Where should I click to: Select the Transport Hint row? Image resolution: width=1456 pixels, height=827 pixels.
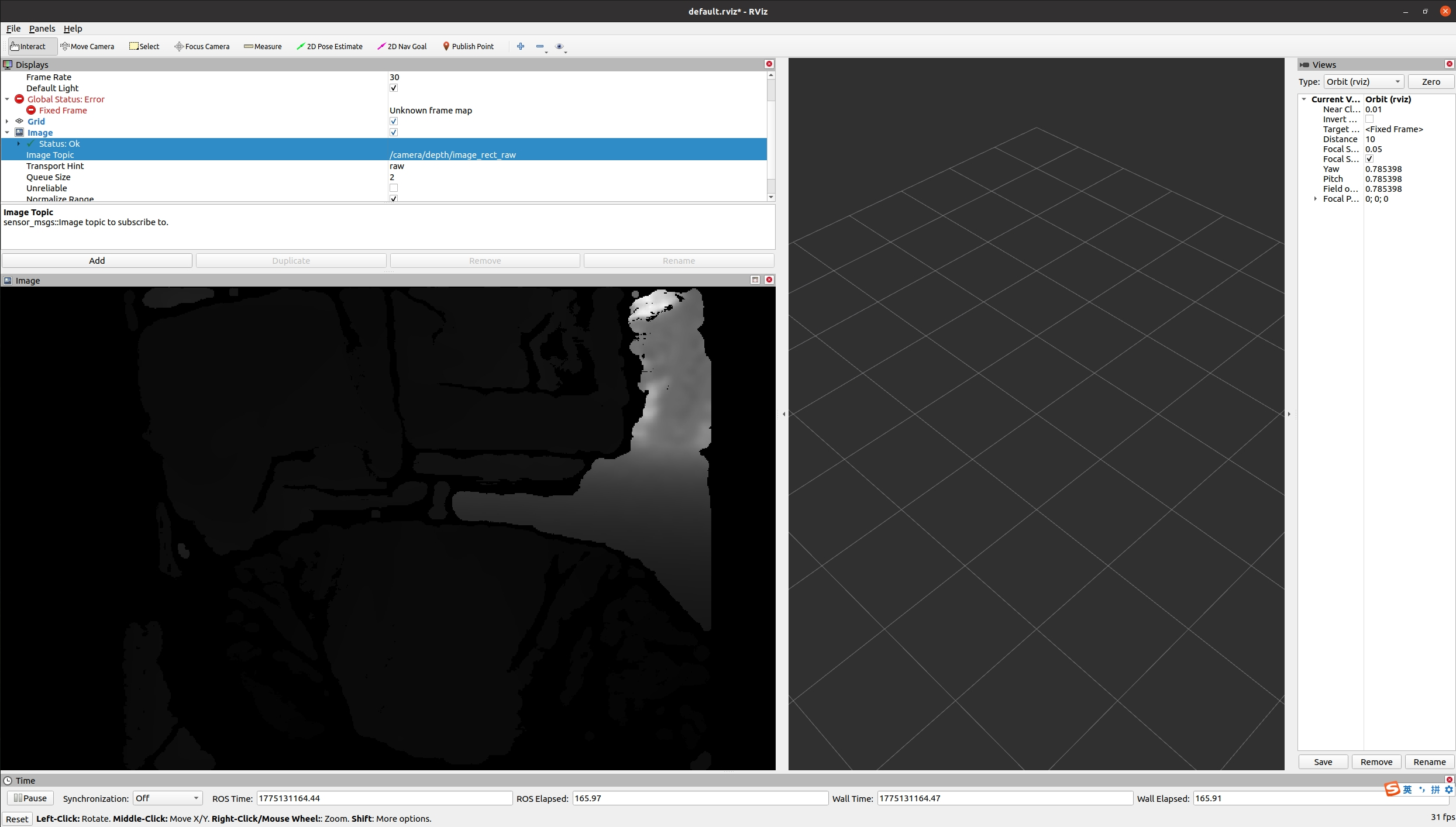point(384,166)
